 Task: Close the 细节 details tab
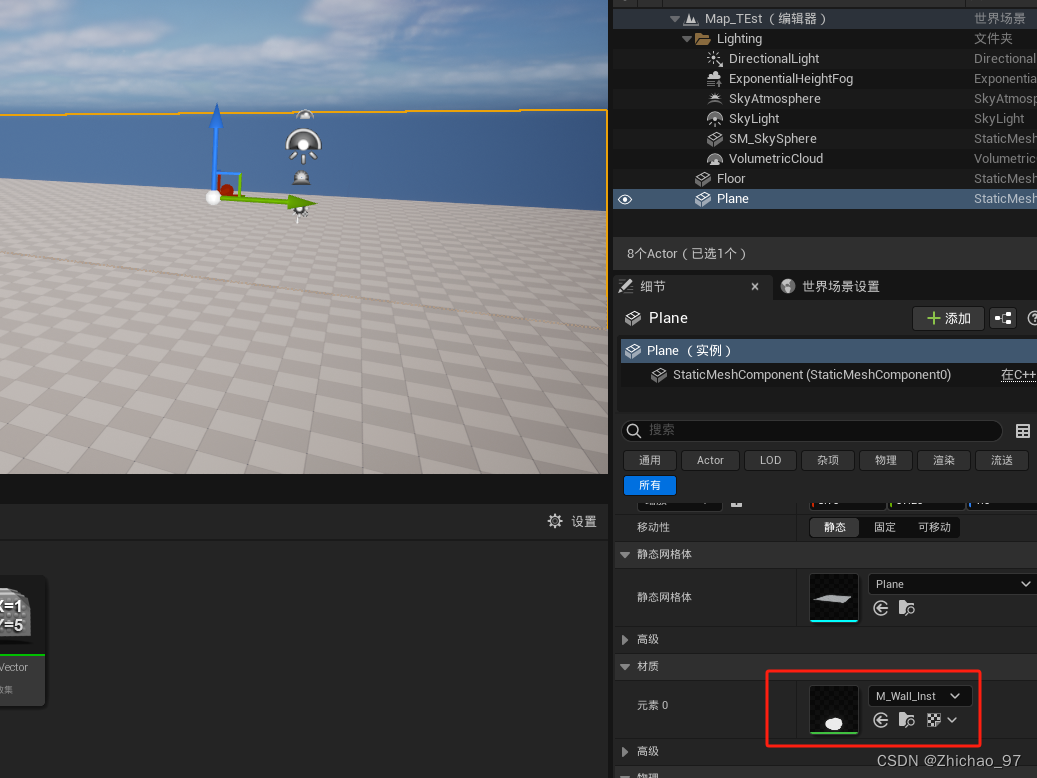click(755, 286)
